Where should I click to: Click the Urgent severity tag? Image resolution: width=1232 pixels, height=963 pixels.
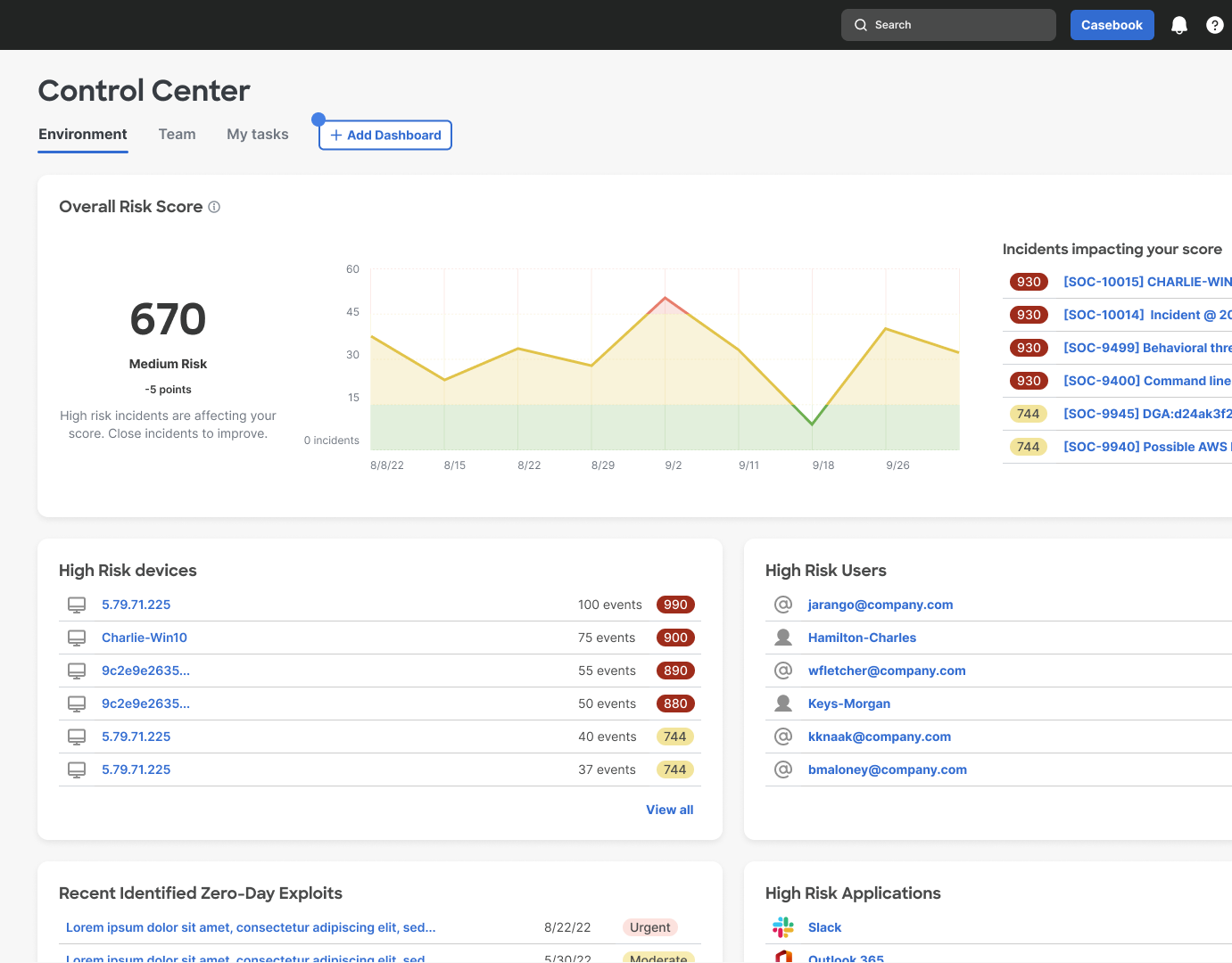pyautogui.click(x=649, y=927)
